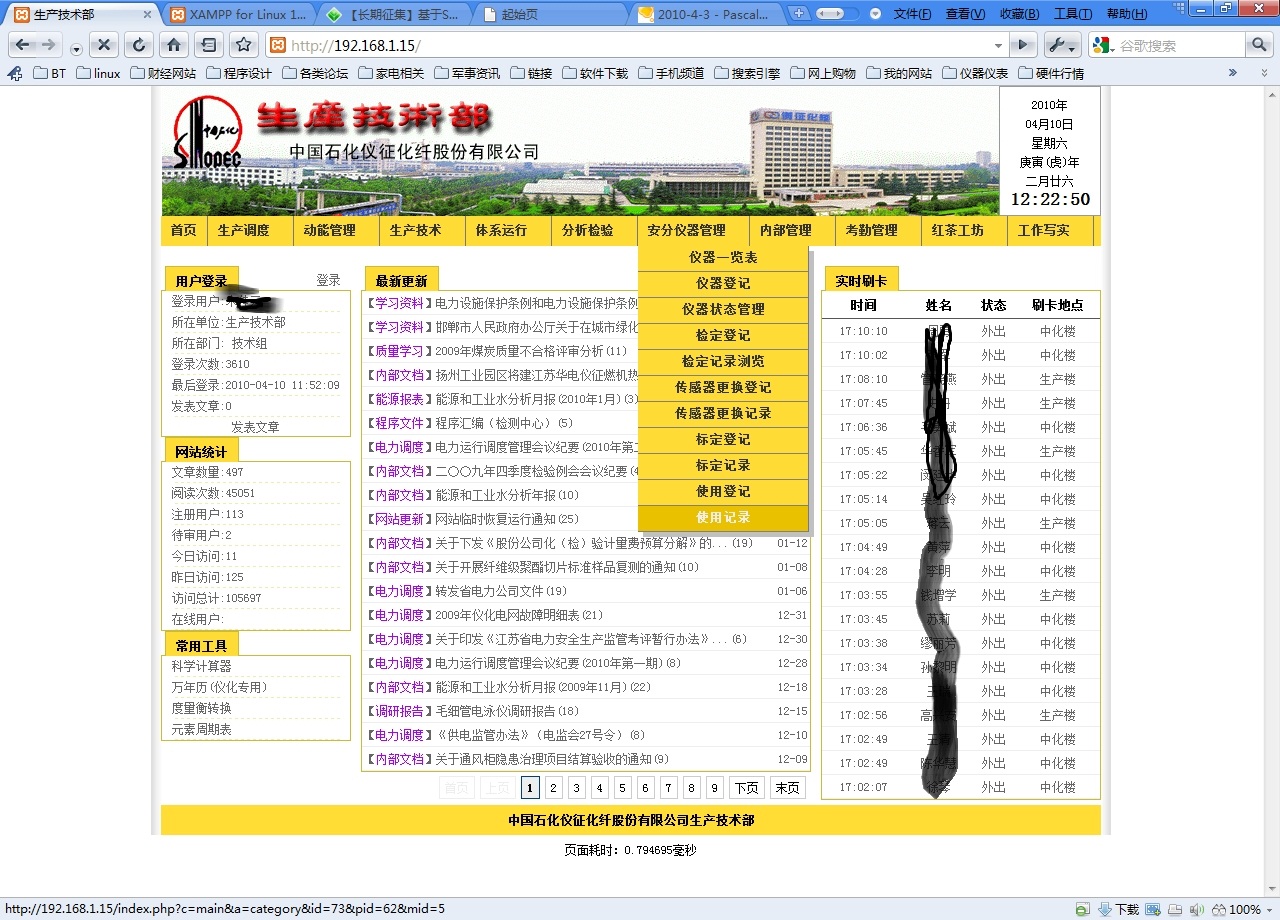Click the go arrow beside the address bar
Image resolution: width=1280 pixels, height=920 pixels.
pyautogui.click(x=1022, y=45)
